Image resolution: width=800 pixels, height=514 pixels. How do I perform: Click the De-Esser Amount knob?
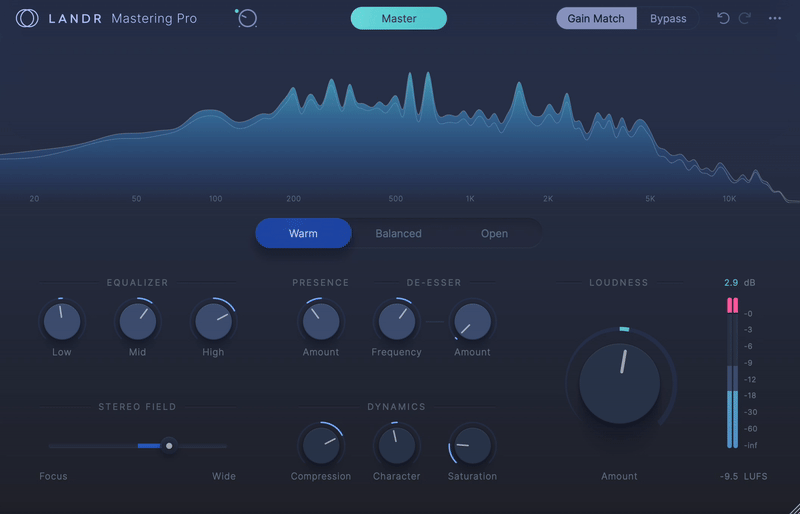click(472, 322)
